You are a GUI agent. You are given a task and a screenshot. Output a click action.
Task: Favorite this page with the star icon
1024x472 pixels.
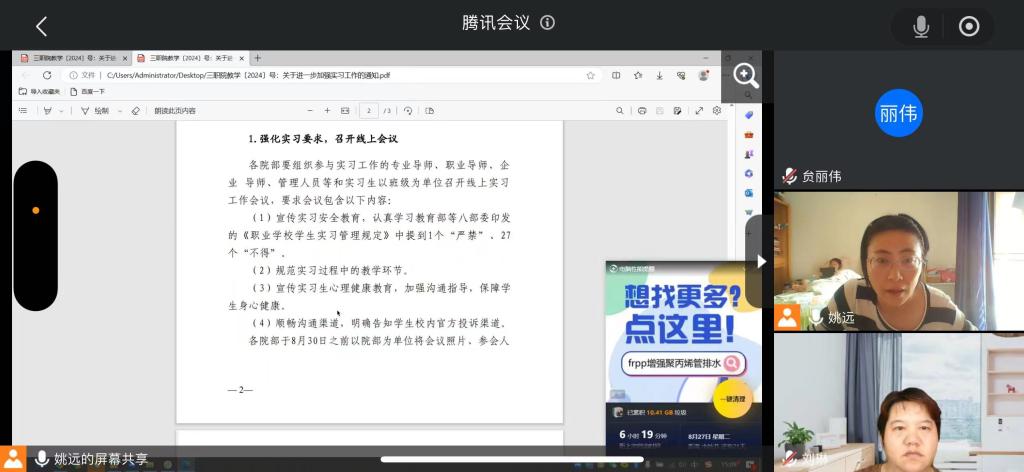click(591, 75)
